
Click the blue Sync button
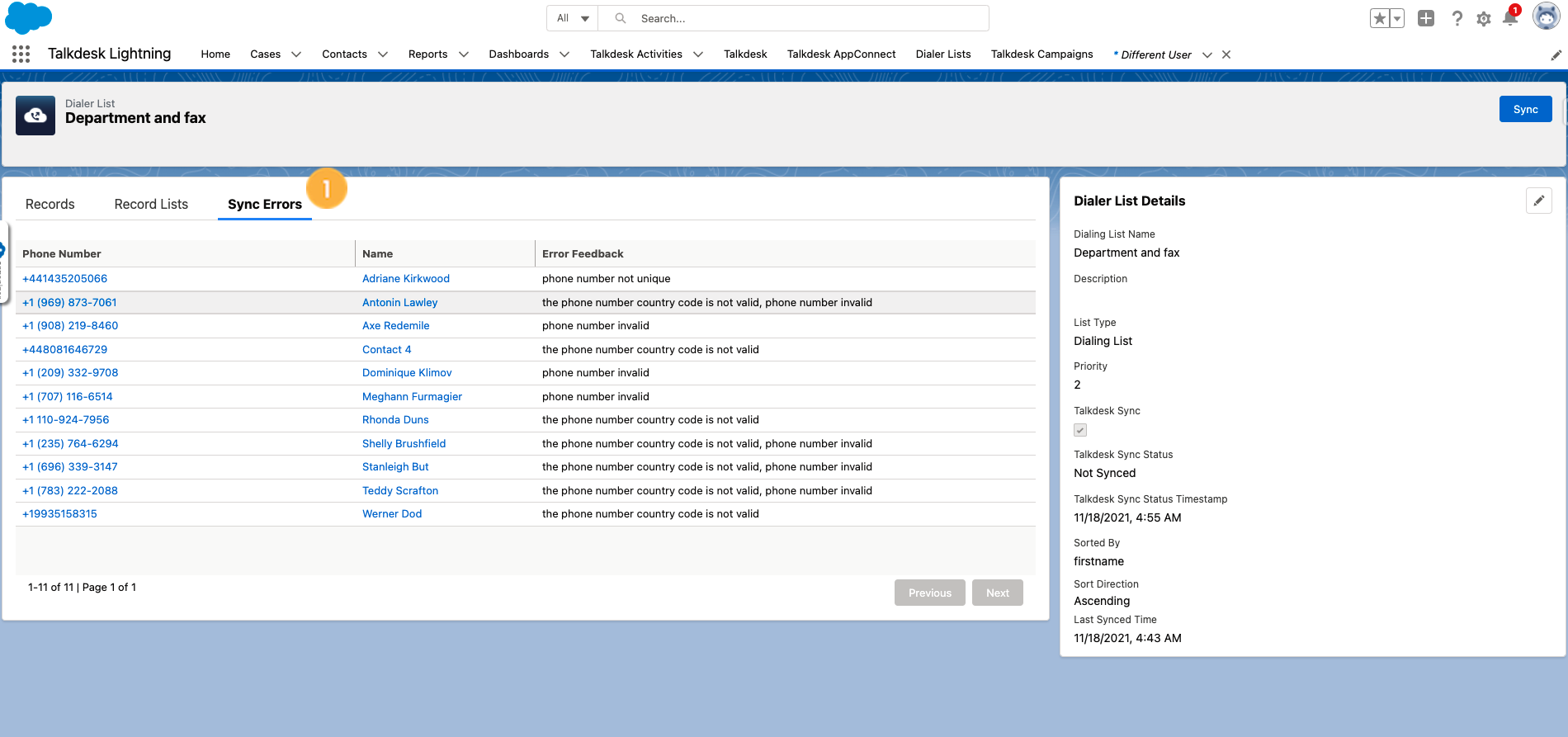pos(1525,109)
